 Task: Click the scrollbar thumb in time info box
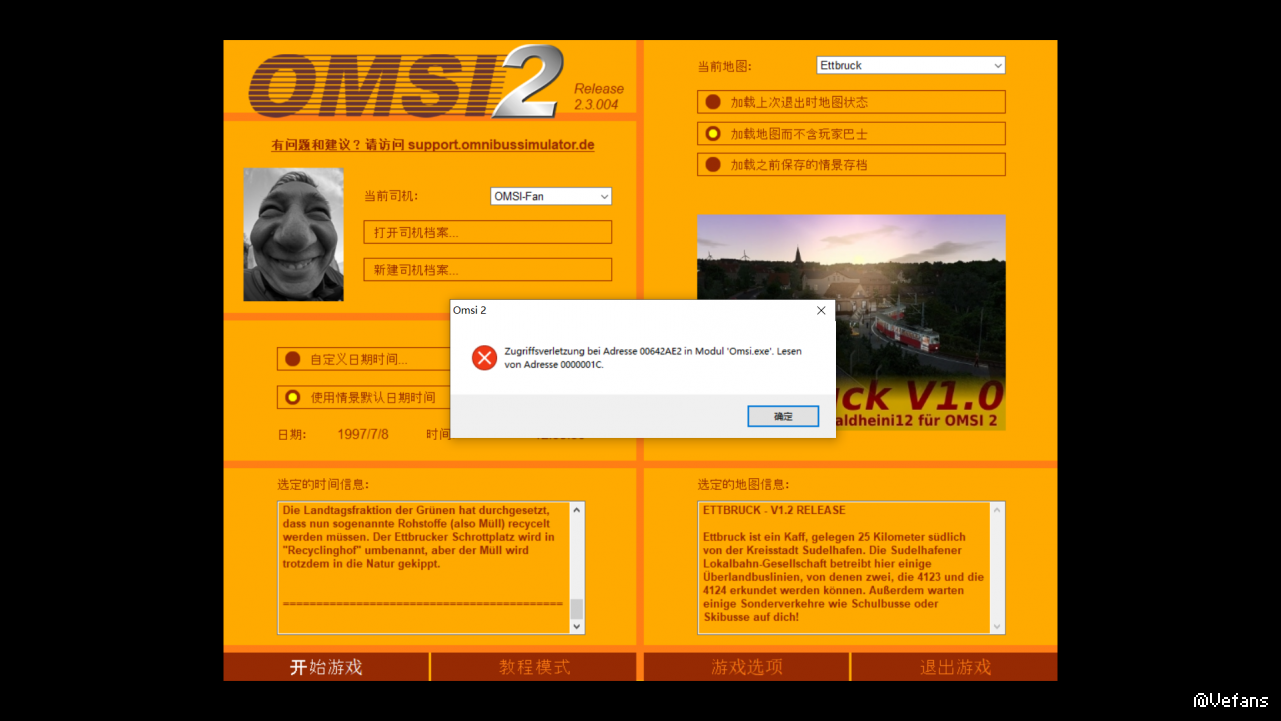click(x=576, y=608)
